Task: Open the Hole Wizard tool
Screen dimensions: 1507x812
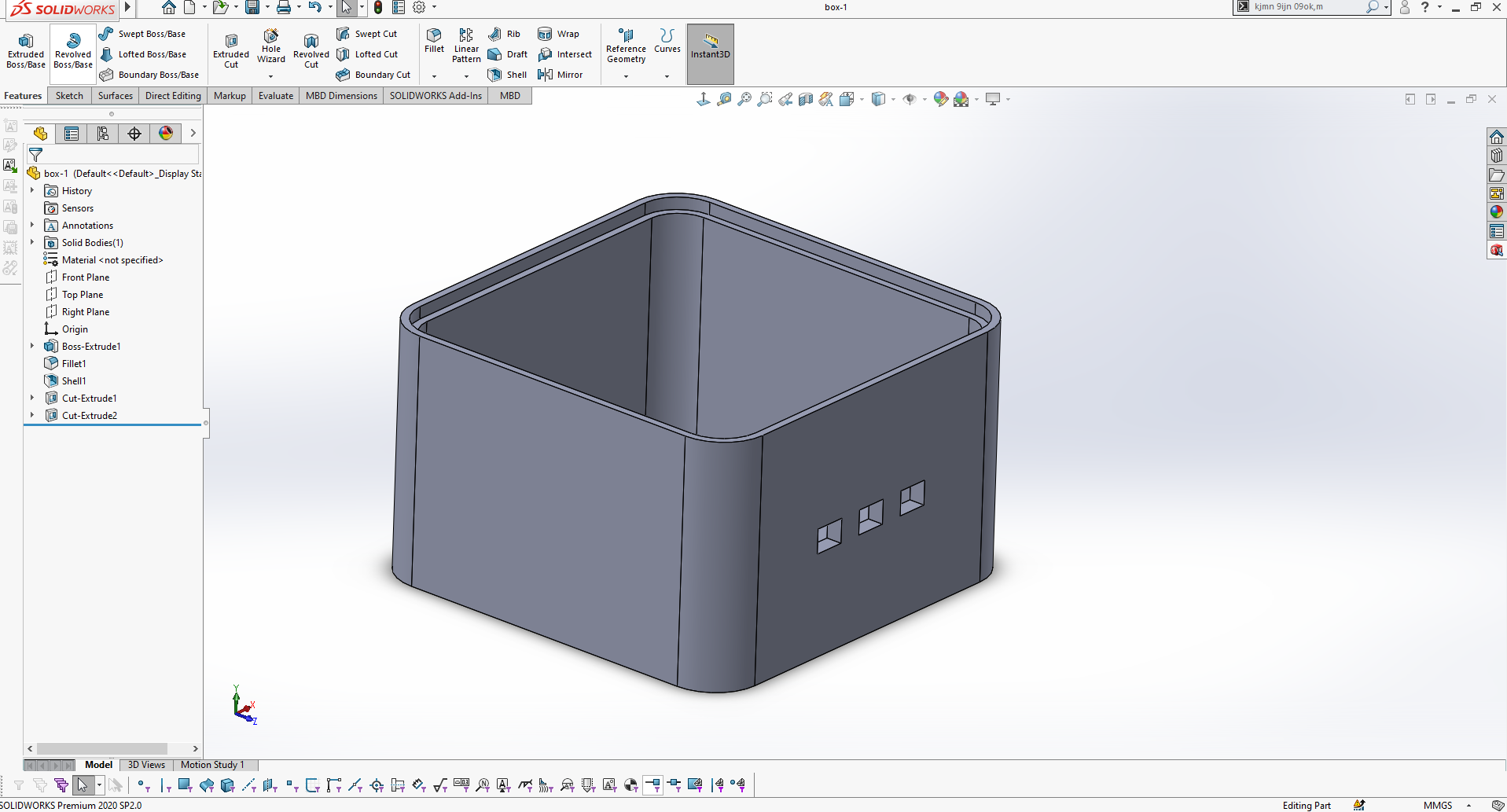Action: coord(271,46)
